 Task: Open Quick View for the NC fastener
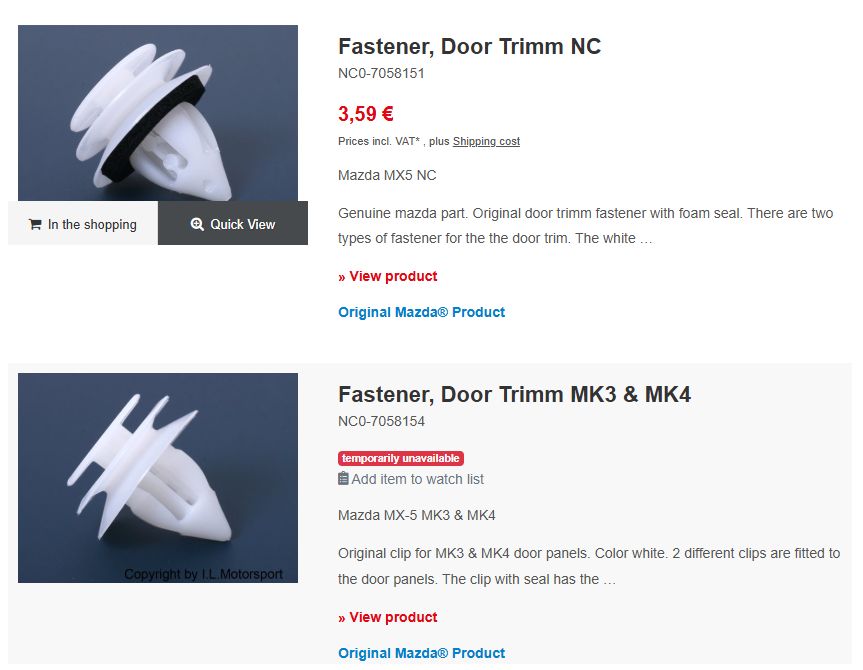coord(233,224)
